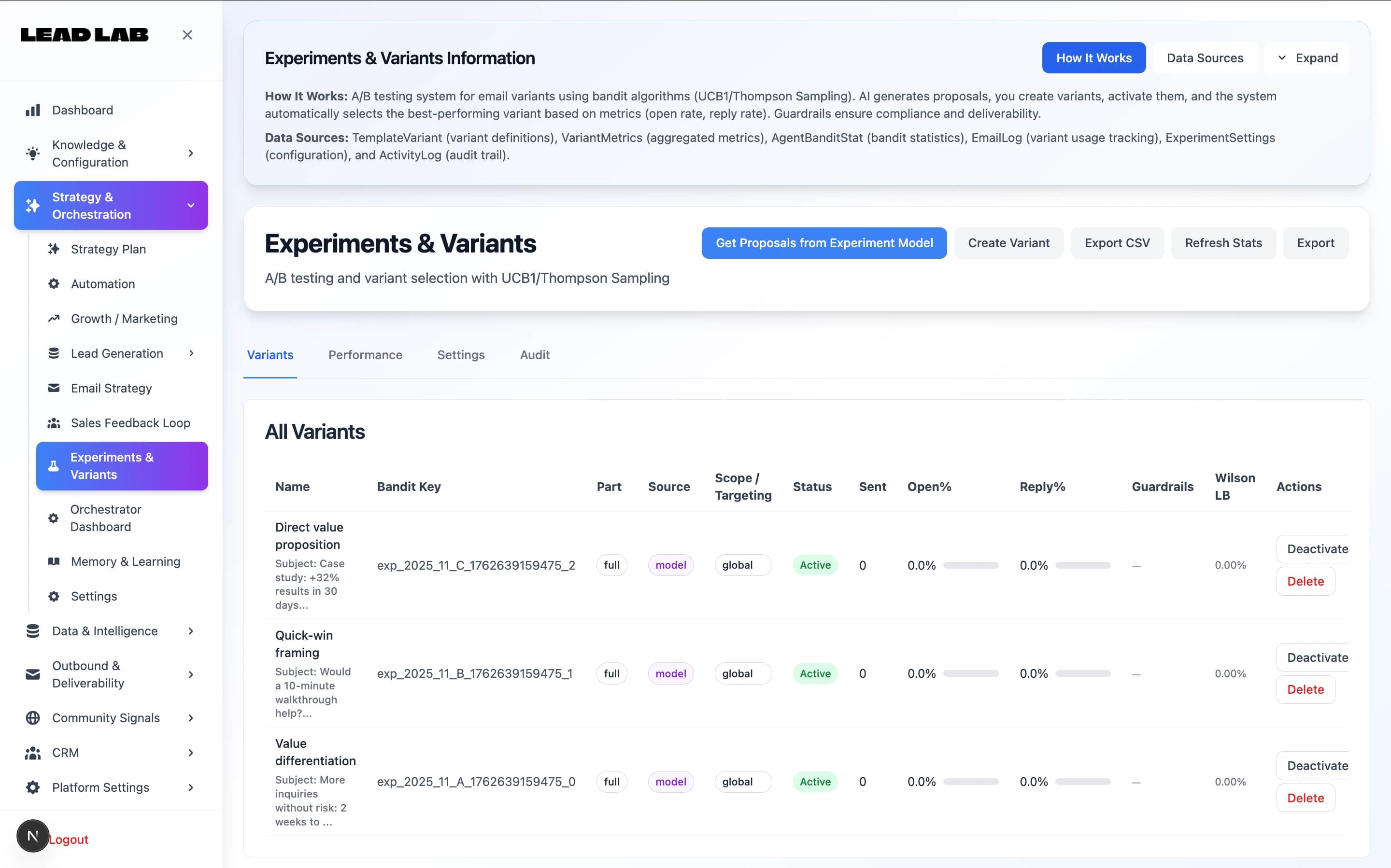Click the Strategy Plan sparkle icon

[54, 249]
